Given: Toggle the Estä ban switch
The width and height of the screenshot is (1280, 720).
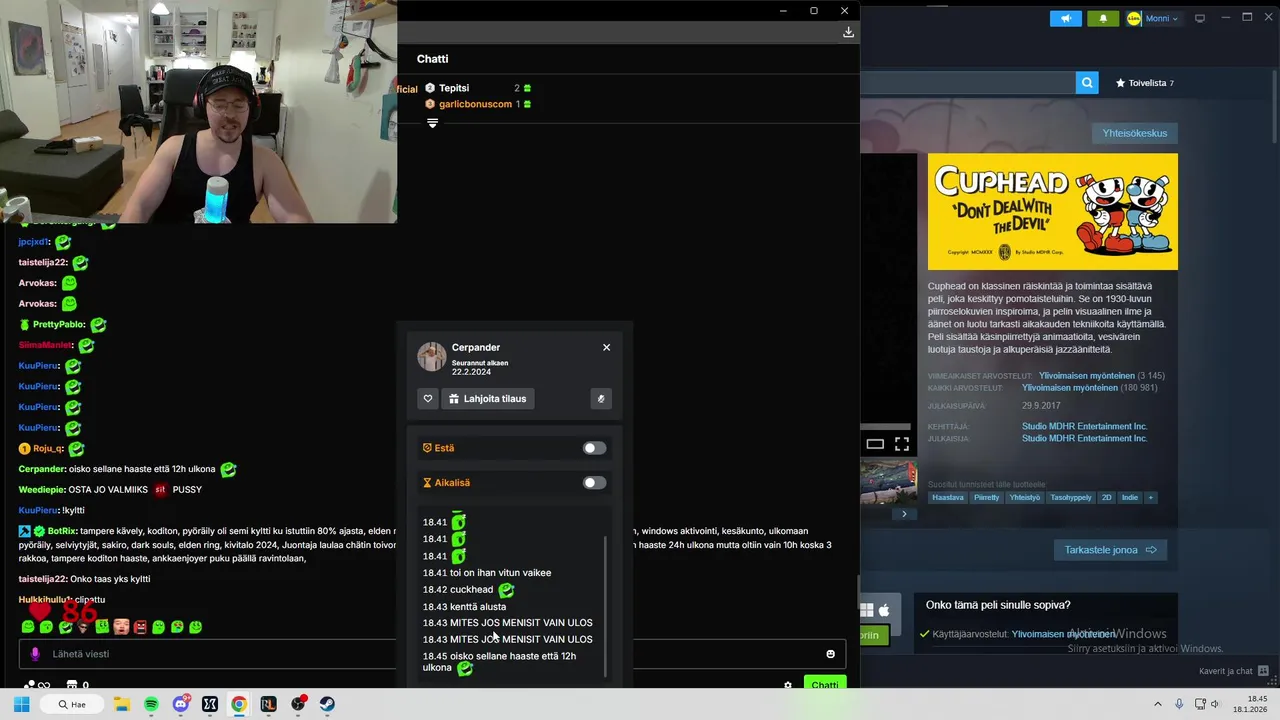Looking at the screenshot, I should pos(594,448).
